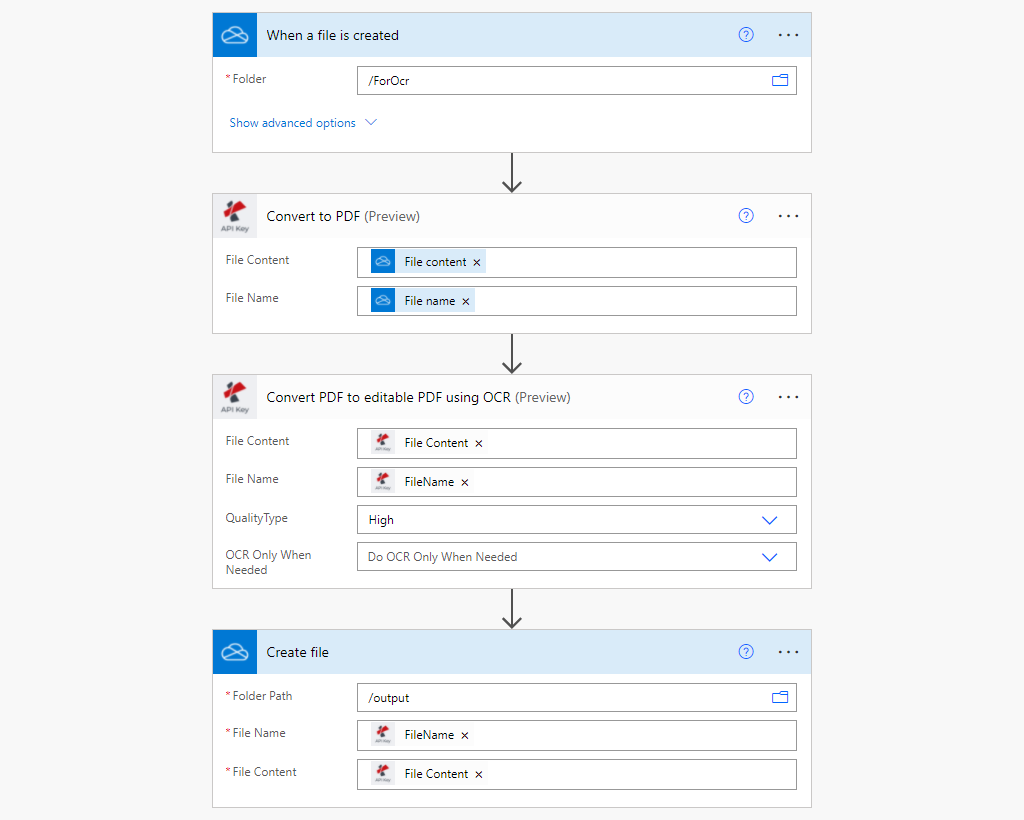Open help for the Create file action

(x=745, y=651)
